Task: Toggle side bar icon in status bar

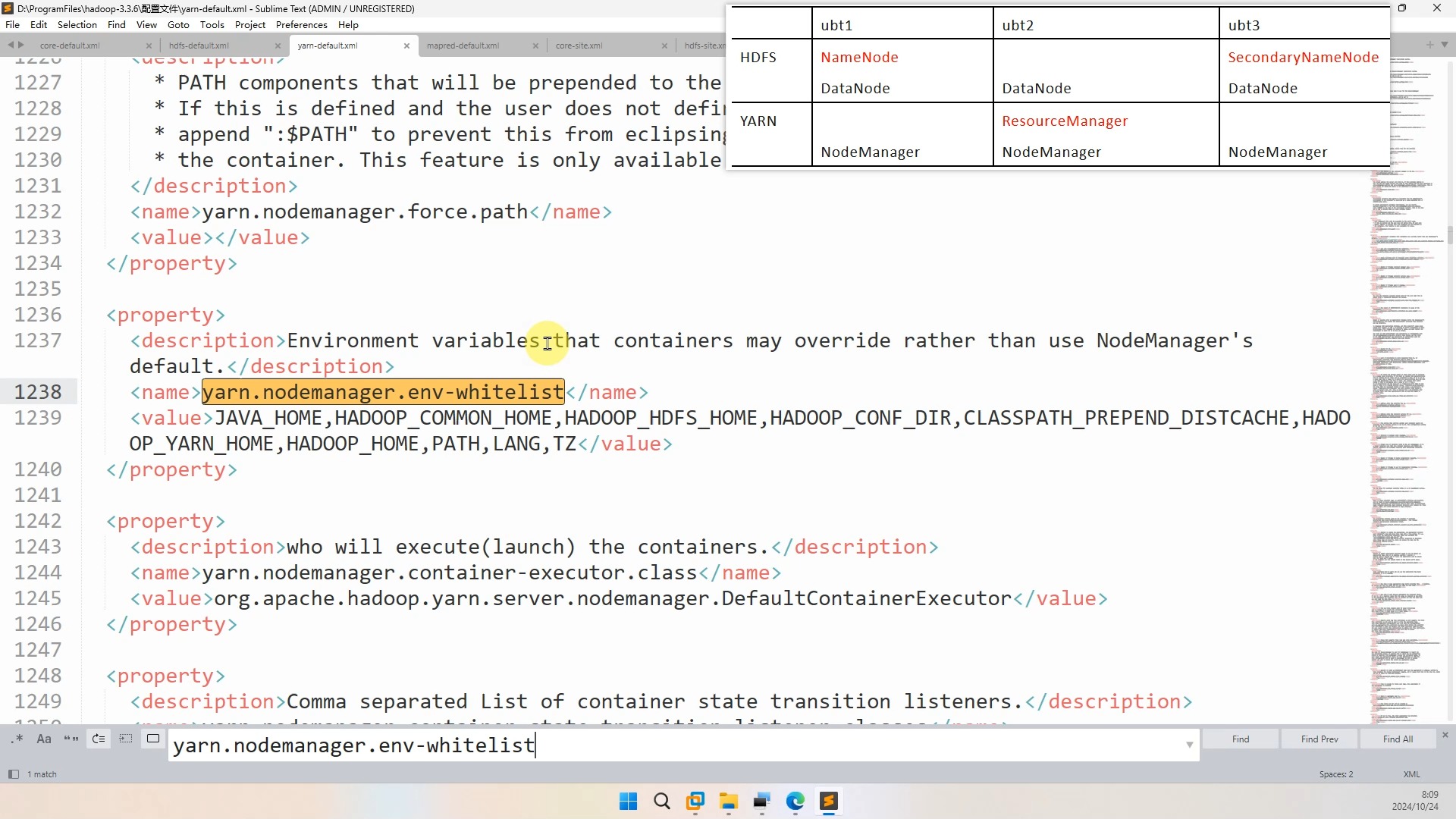Action: tap(13, 774)
